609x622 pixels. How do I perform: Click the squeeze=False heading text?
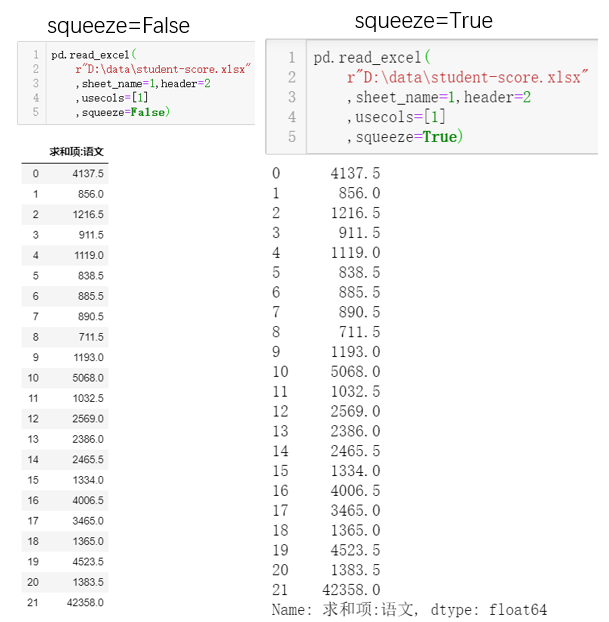pos(118,25)
